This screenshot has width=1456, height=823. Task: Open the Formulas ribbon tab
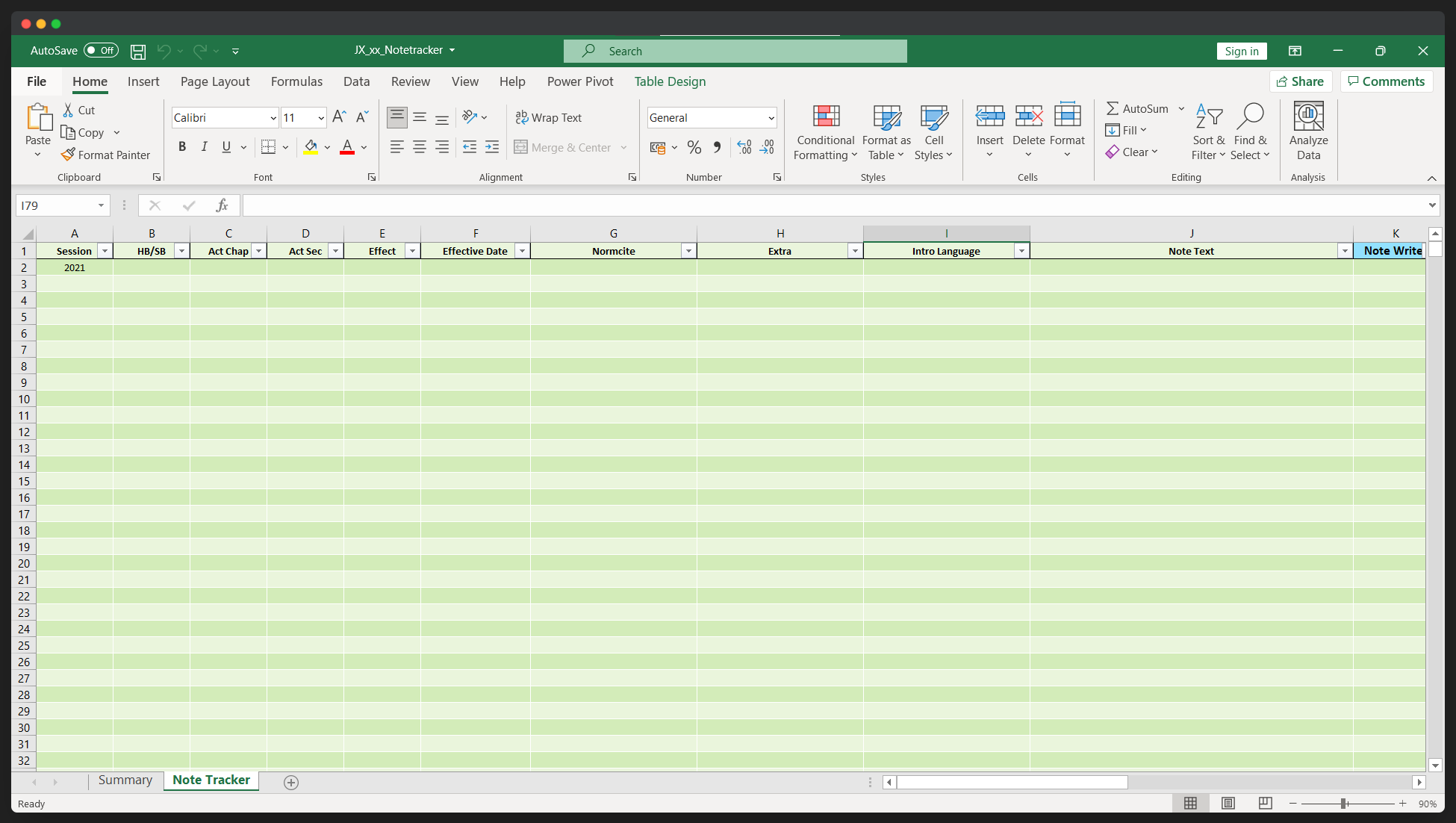[x=296, y=81]
